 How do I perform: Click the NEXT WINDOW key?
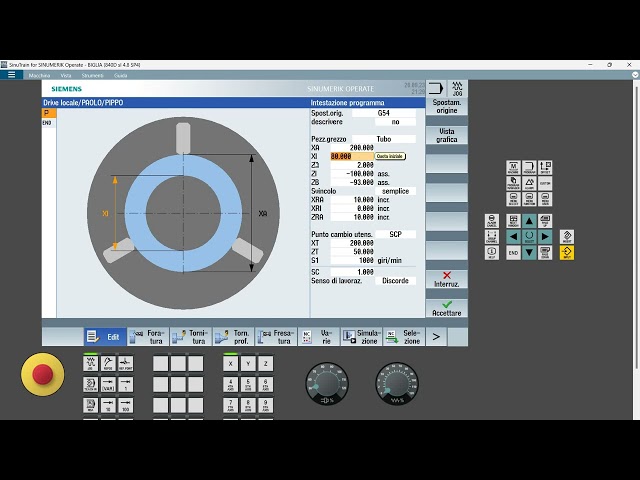tap(513, 221)
